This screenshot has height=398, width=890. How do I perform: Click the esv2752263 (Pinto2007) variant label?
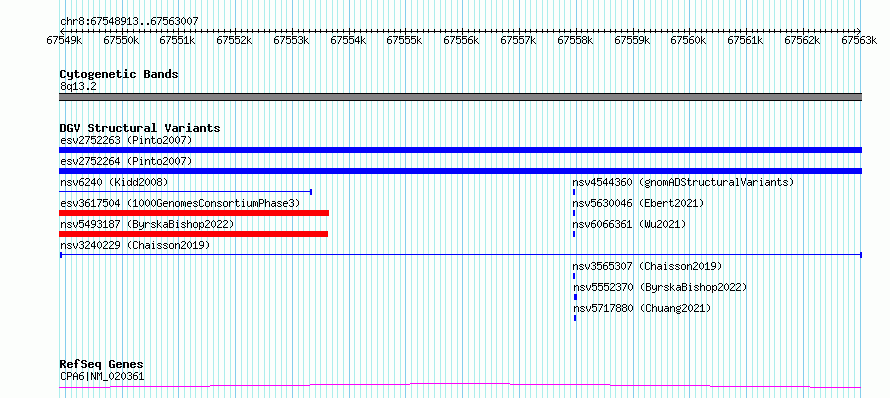click(x=126, y=140)
